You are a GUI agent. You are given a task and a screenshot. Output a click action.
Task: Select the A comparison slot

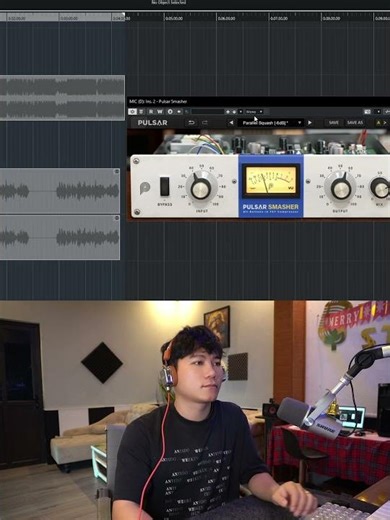[378, 123]
